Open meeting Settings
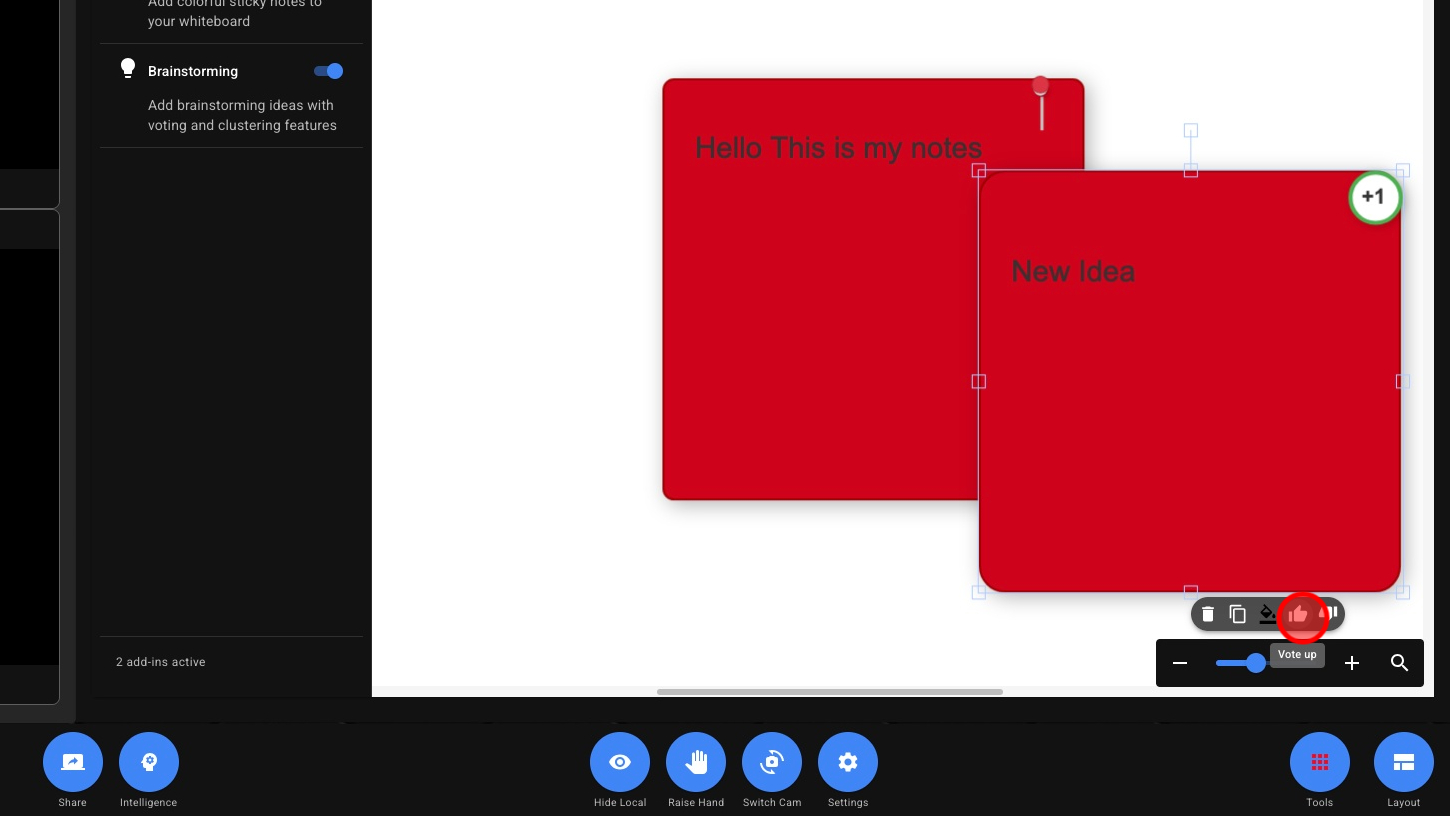1450x816 pixels. [848, 762]
